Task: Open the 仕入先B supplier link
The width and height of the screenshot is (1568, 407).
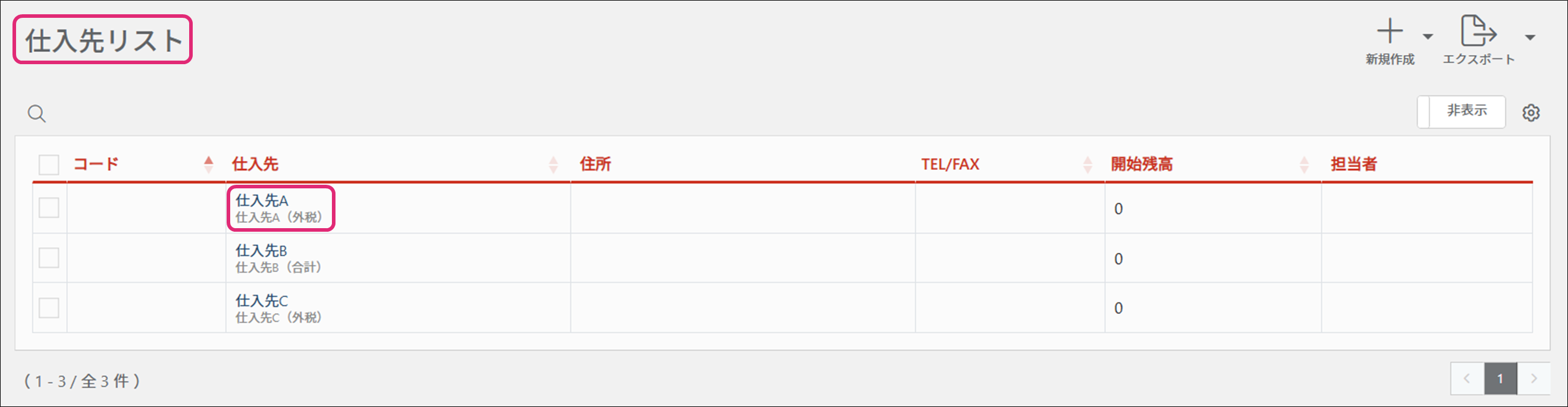Action: click(261, 250)
